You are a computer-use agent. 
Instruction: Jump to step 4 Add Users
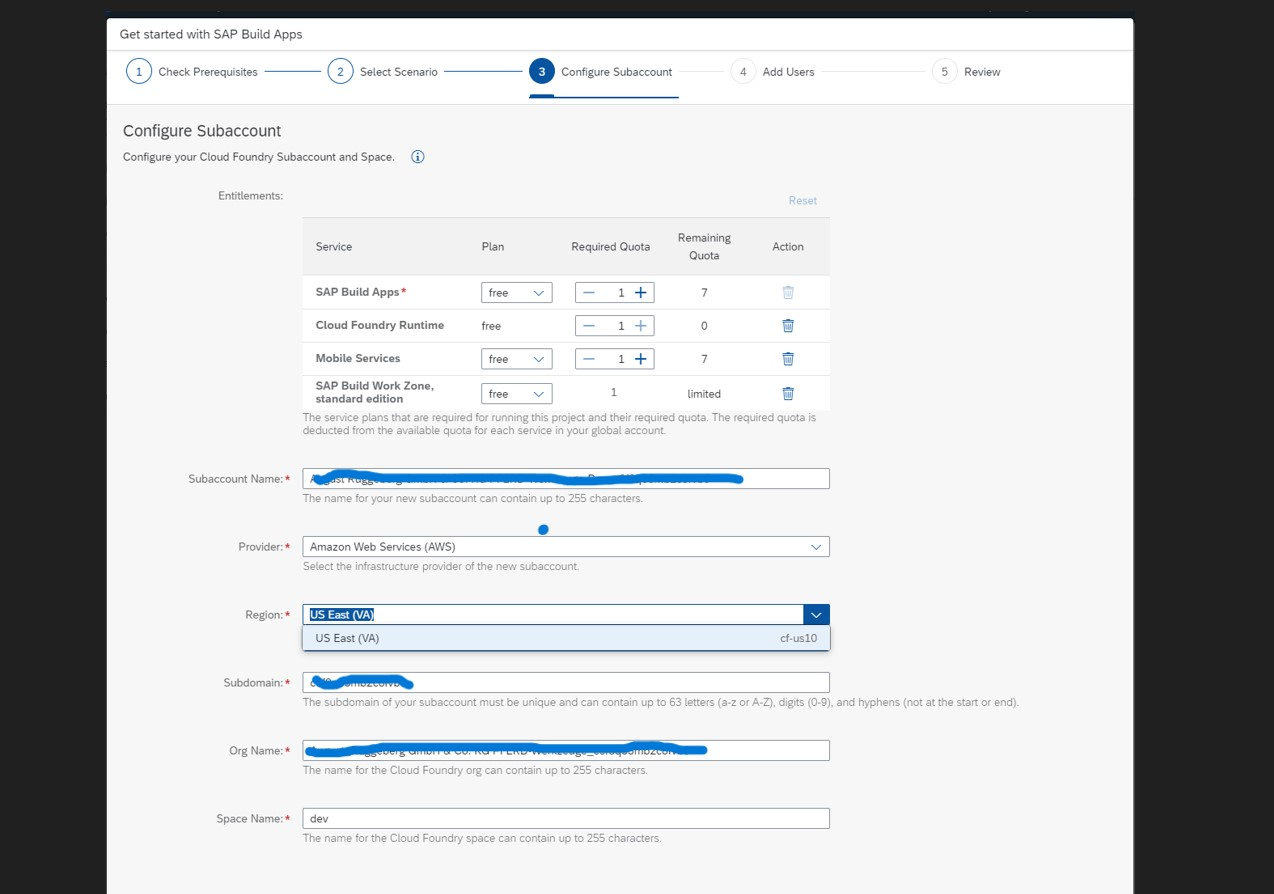[773, 72]
